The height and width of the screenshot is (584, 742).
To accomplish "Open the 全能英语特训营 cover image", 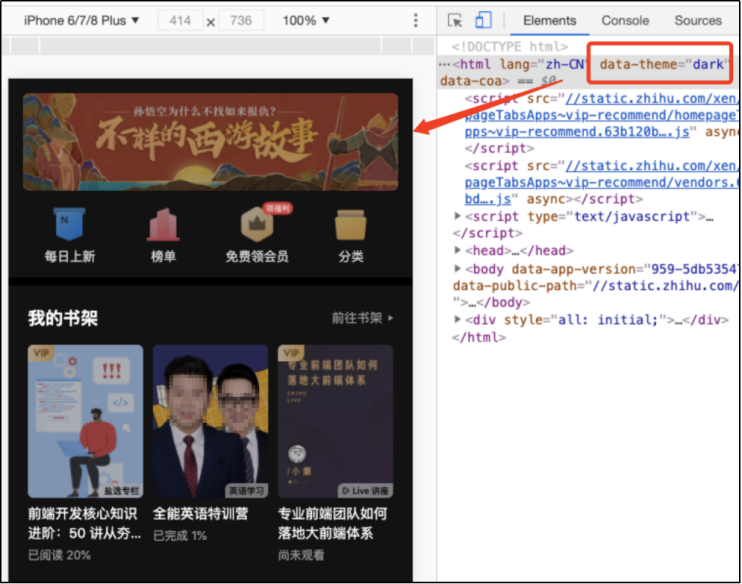I will pos(211,421).
